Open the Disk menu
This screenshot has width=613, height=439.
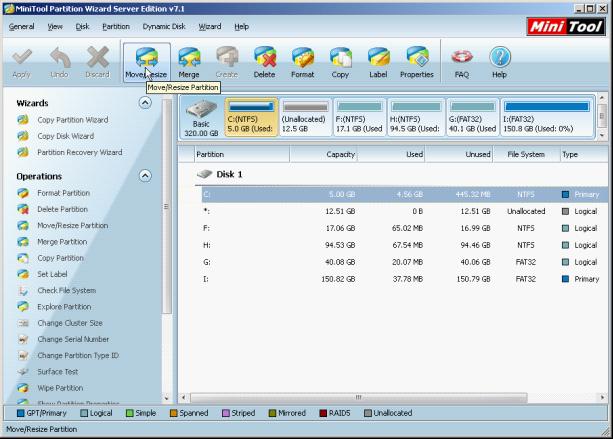[x=82, y=27]
